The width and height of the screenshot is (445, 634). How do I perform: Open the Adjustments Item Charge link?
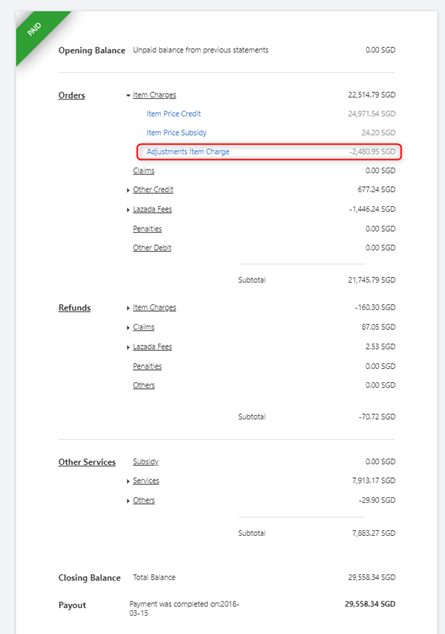coord(188,152)
